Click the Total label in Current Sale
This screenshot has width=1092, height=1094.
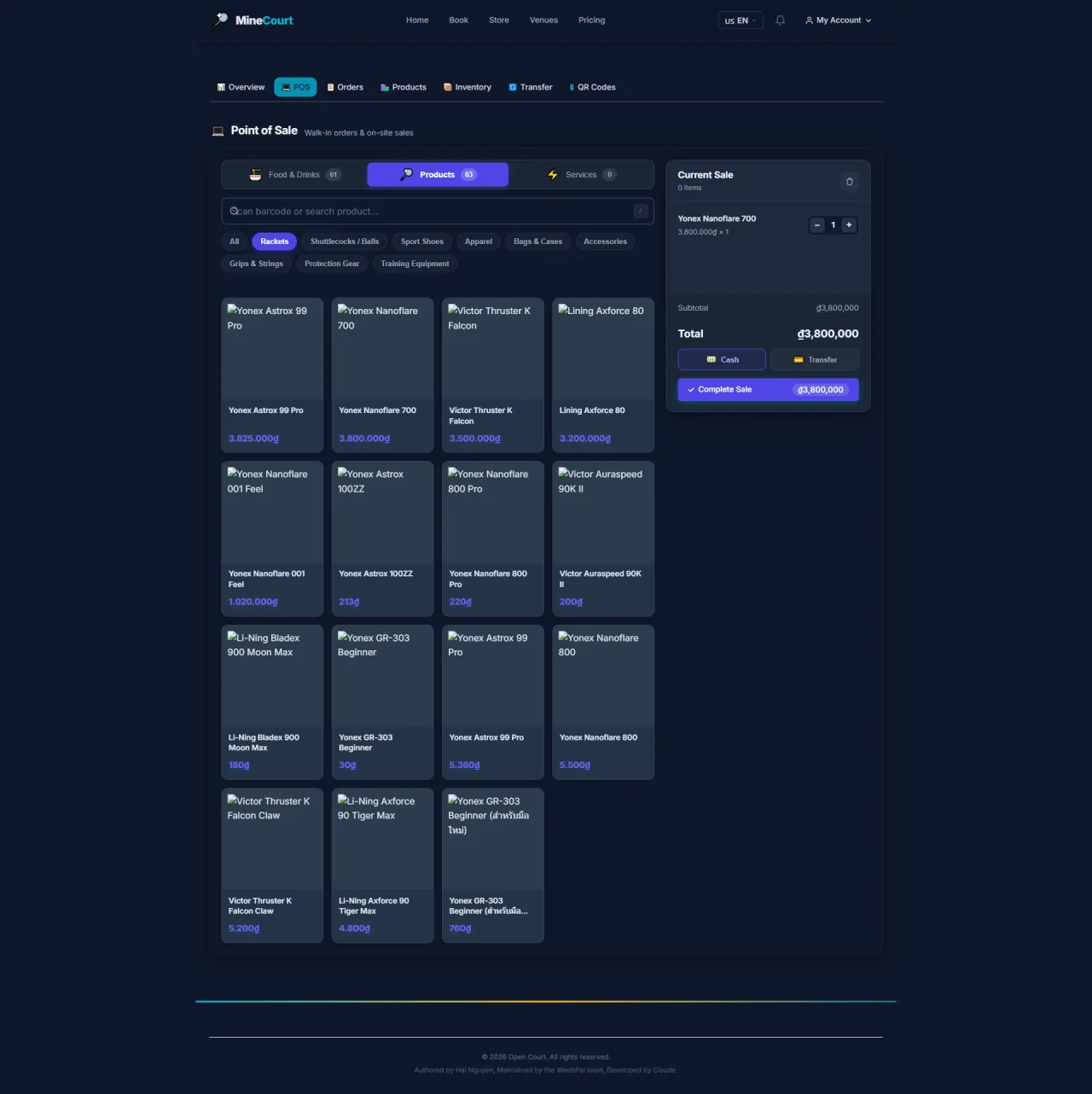point(690,334)
